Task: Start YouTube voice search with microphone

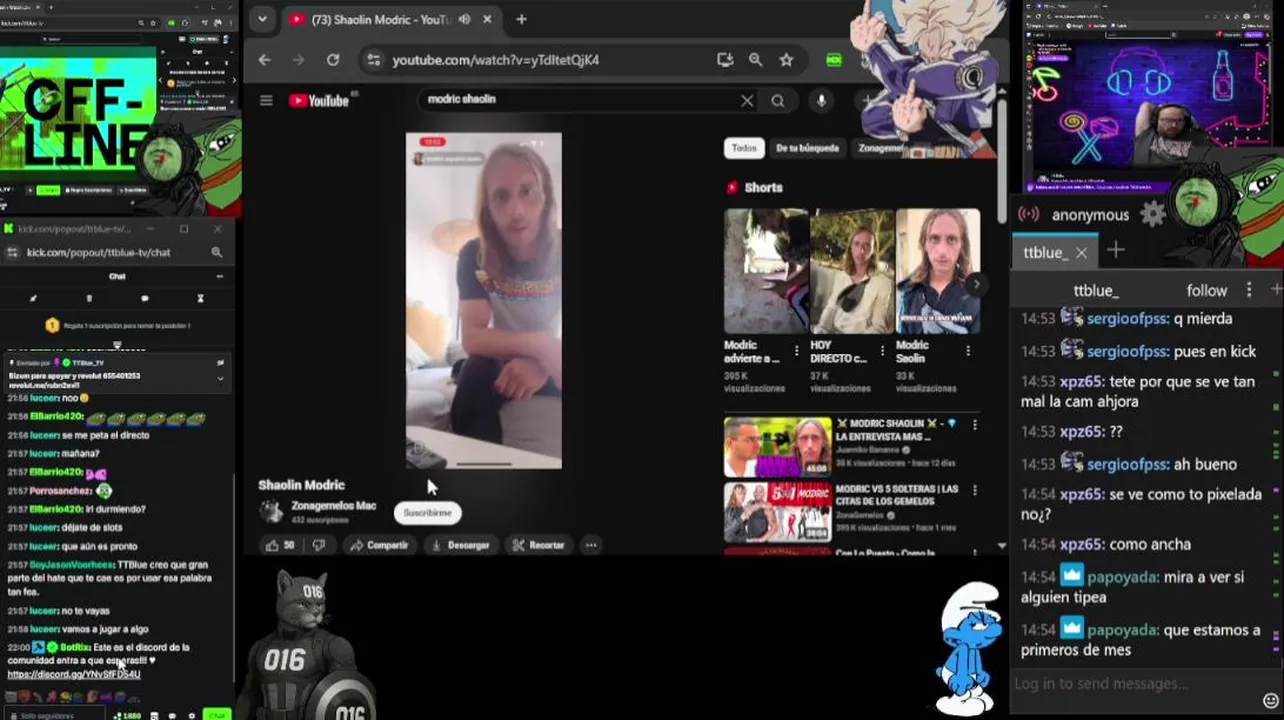Action: (x=821, y=100)
